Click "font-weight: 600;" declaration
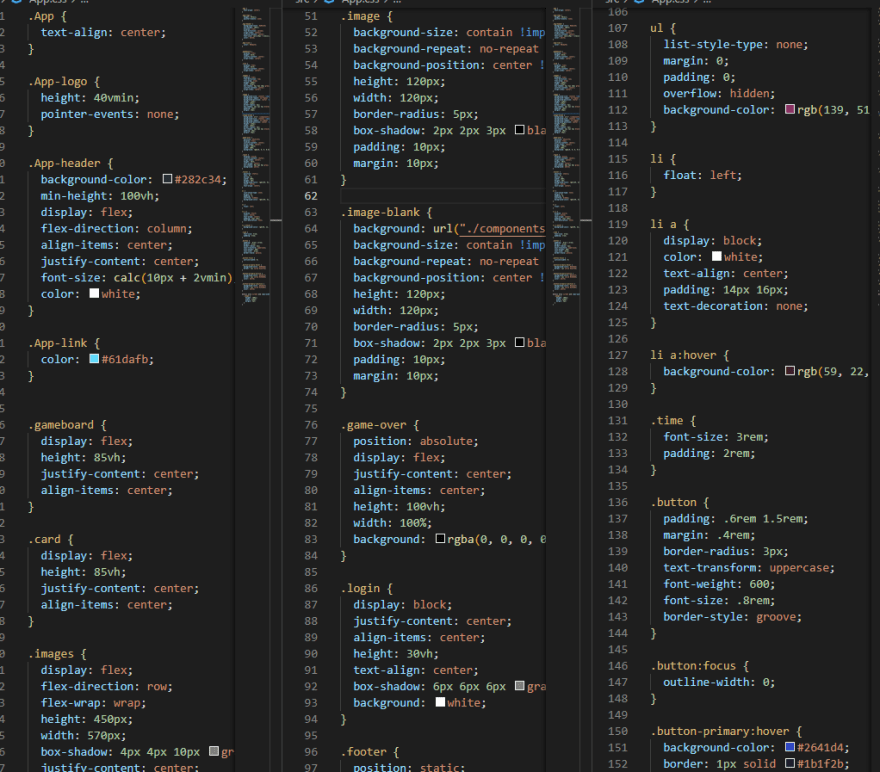Image resolution: width=880 pixels, height=772 pixels. (x=719, y=584)
